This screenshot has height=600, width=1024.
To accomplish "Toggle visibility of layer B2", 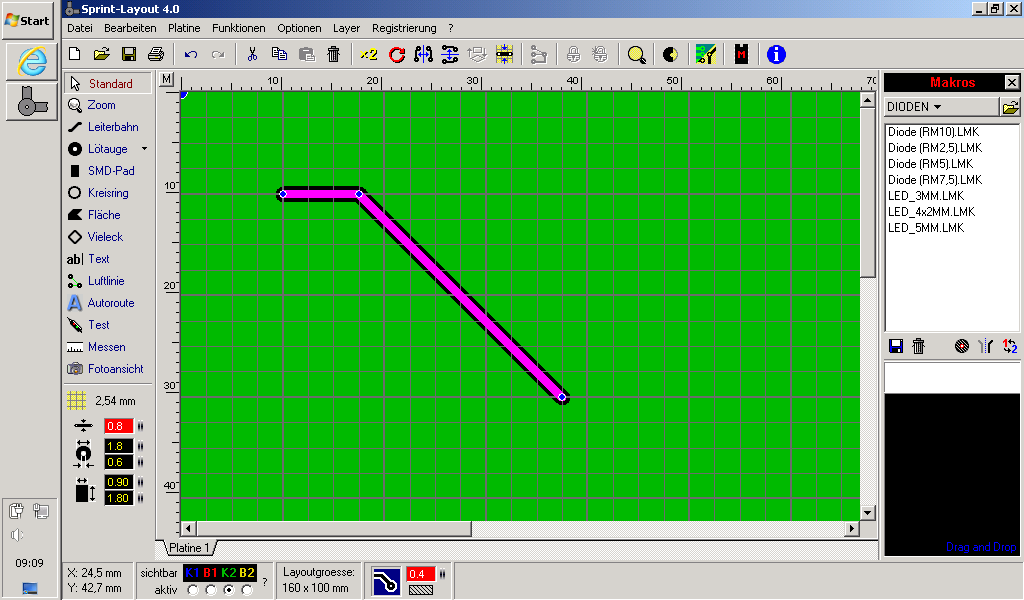I will point(247,573).
